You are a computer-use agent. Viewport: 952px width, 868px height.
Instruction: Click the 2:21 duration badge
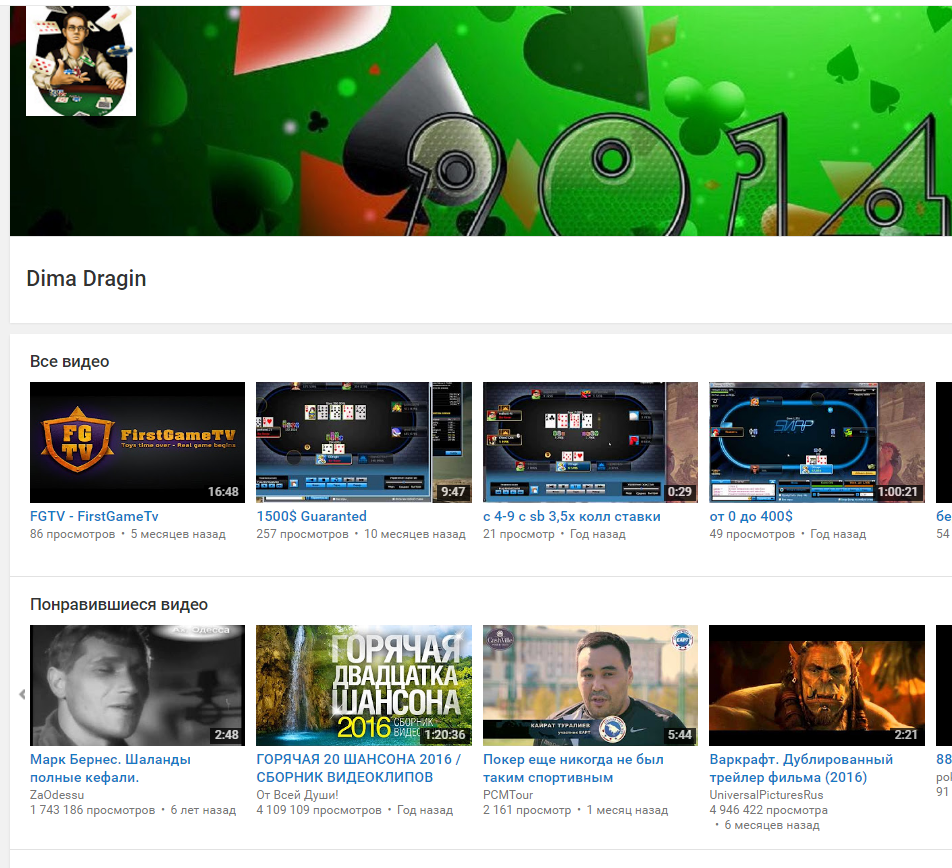point(906,735)
